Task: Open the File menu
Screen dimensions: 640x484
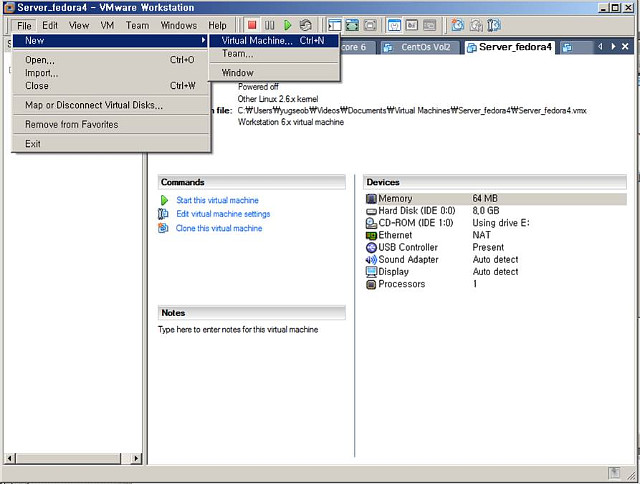Action: (x=24, y=26)
